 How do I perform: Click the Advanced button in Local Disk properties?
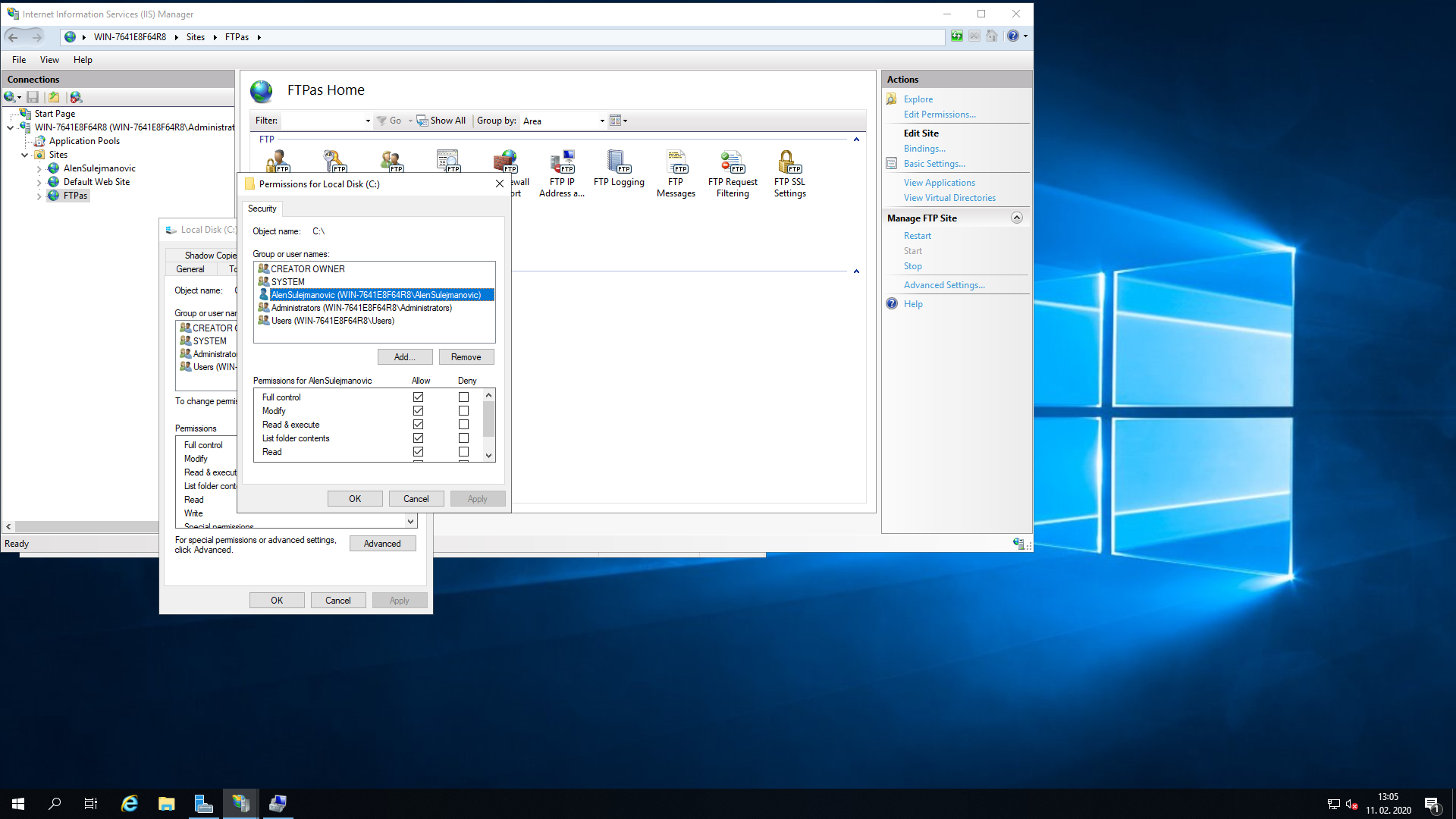[382, 544]
